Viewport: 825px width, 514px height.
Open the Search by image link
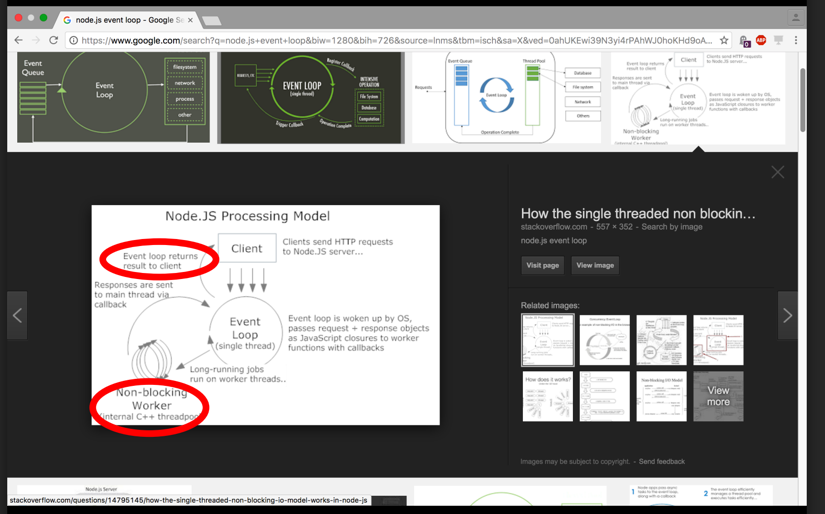pos(672,227)
